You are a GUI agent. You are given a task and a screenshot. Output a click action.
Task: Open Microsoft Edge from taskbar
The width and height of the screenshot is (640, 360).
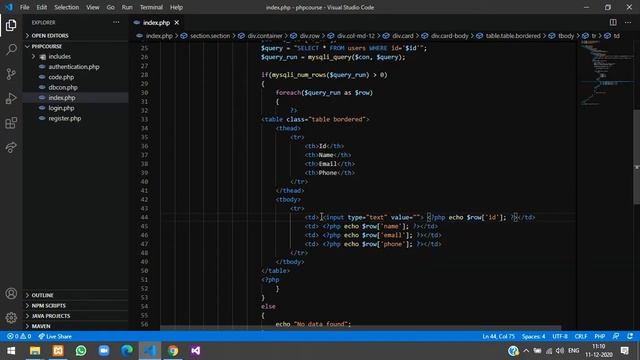[x=127, y=351]
